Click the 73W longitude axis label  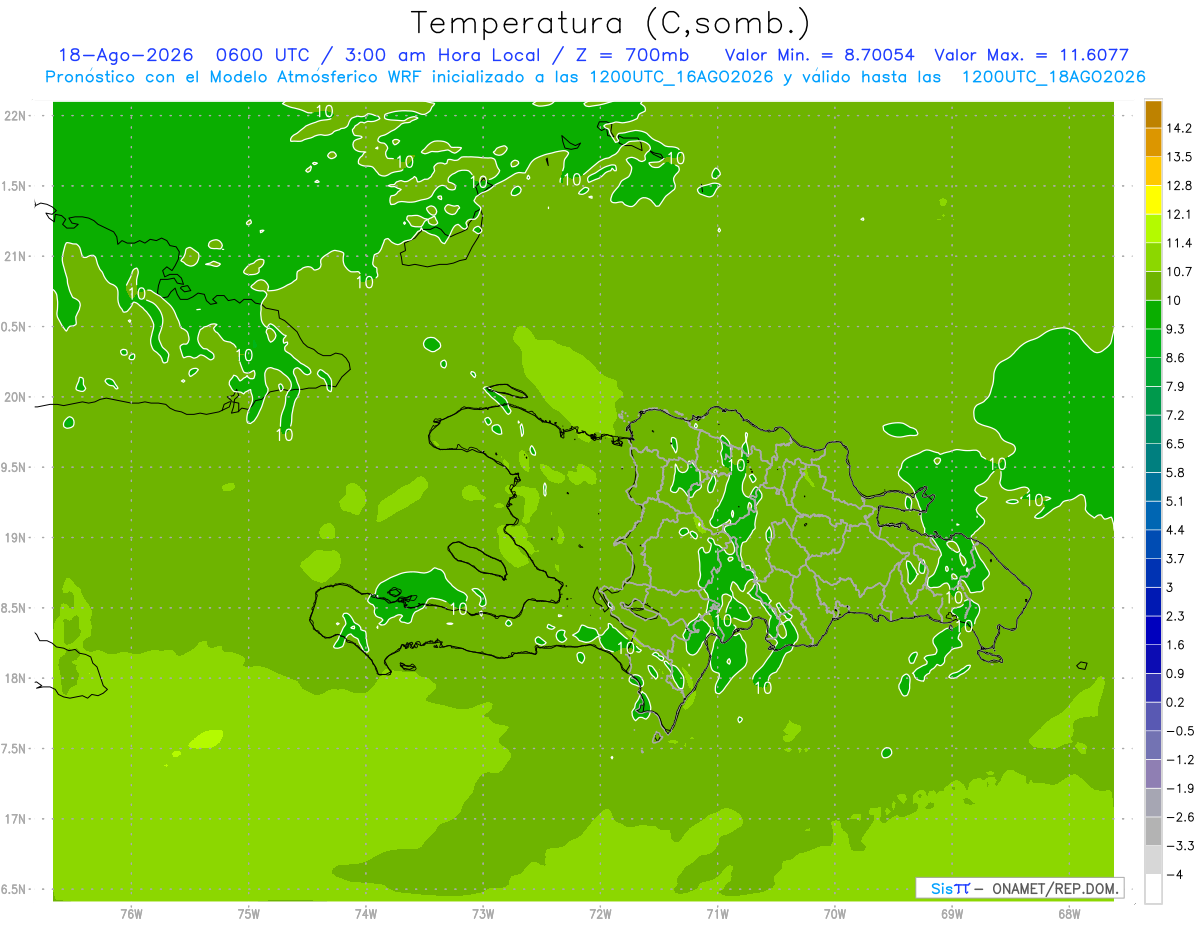483,914
